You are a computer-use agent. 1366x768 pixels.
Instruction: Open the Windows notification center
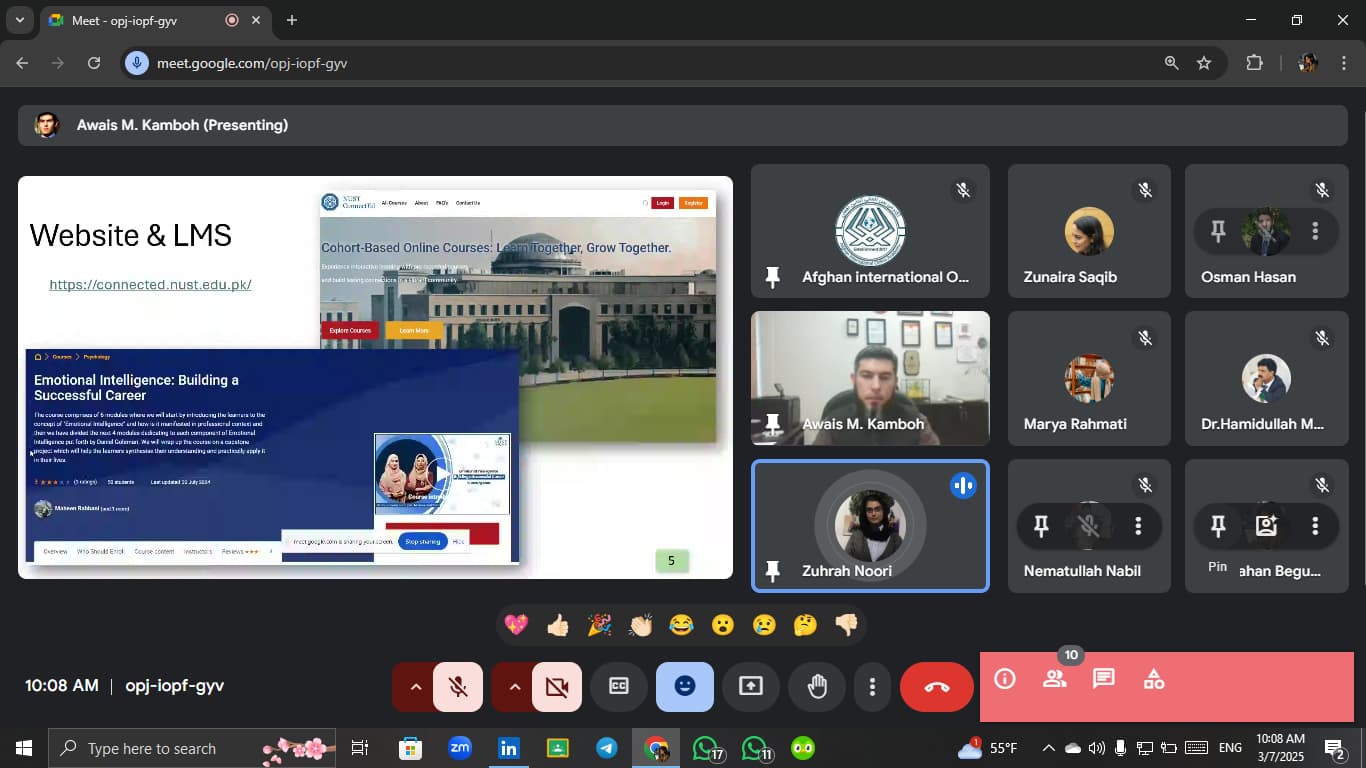(x=1335, y=749)
